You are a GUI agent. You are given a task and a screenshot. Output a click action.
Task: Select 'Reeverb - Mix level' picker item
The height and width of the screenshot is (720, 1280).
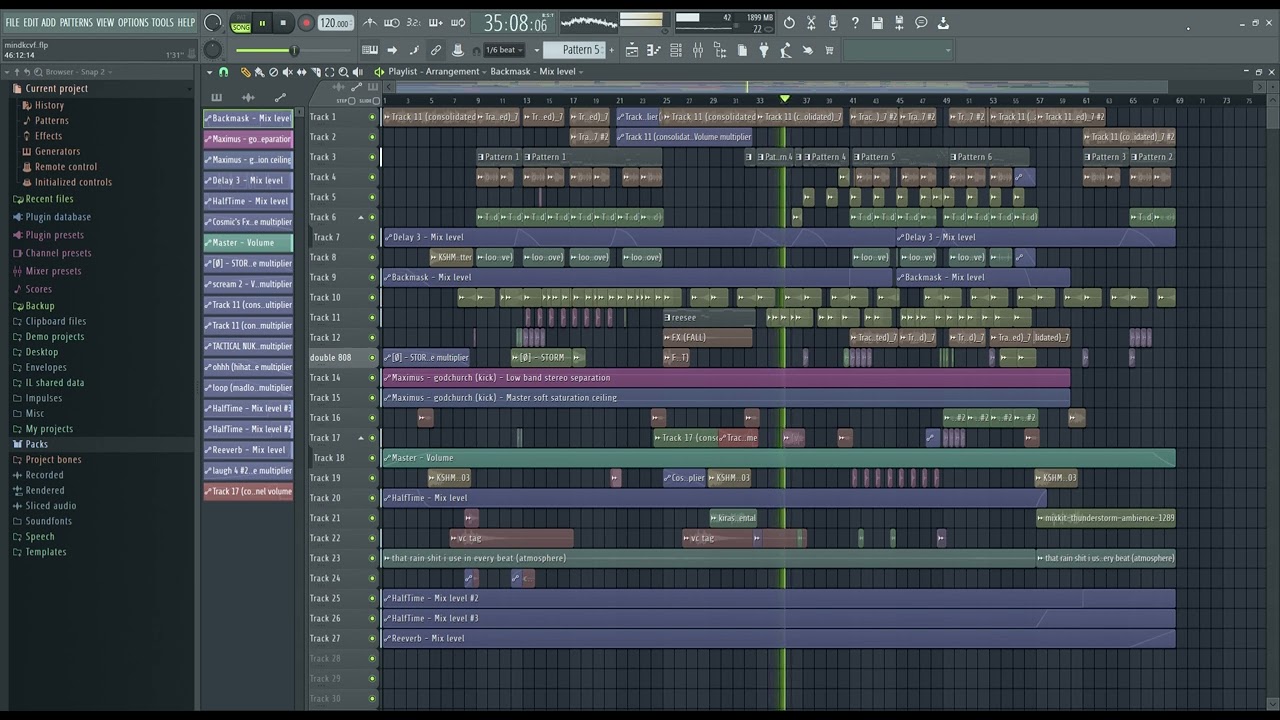coord(248,450)
